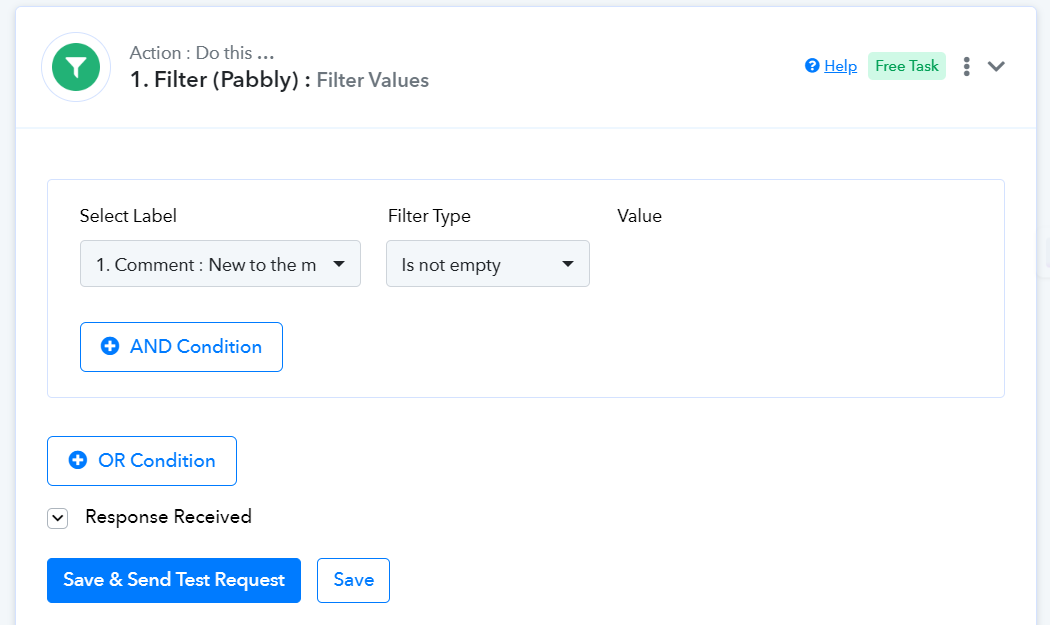Click the green Filter funnel icon
Image resolution: width=1050 pixels, height=625 pixels.
tap(76, 67)
